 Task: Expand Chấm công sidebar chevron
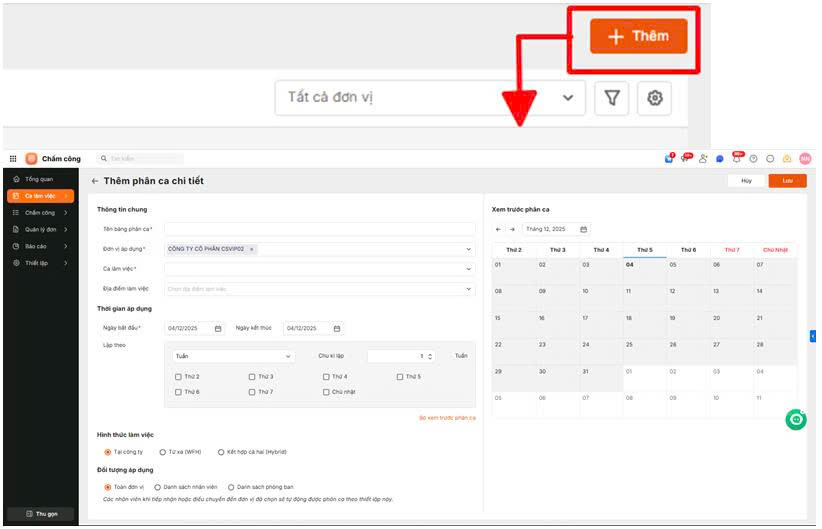coord(66,213)
